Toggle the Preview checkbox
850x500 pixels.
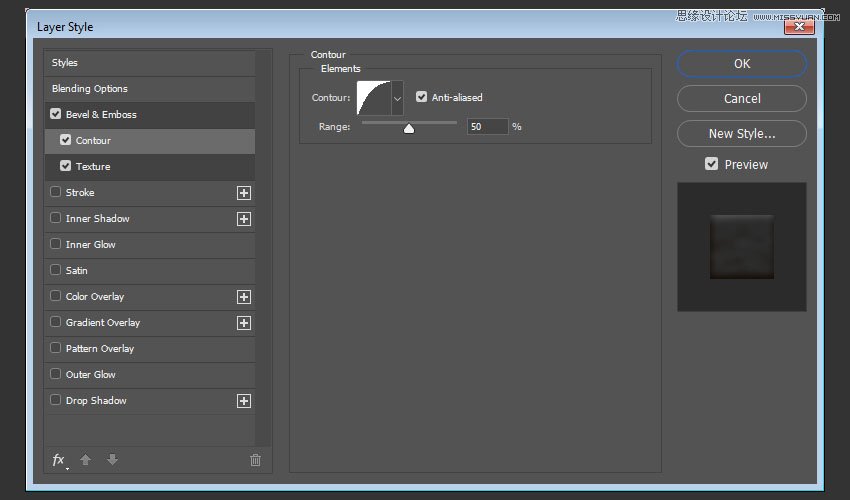(x=712, y=164)
